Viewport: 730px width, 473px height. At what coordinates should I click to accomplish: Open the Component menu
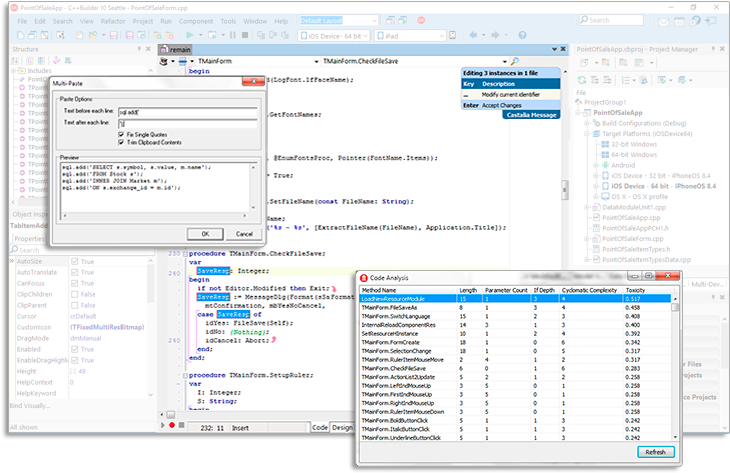click(196, 21)
